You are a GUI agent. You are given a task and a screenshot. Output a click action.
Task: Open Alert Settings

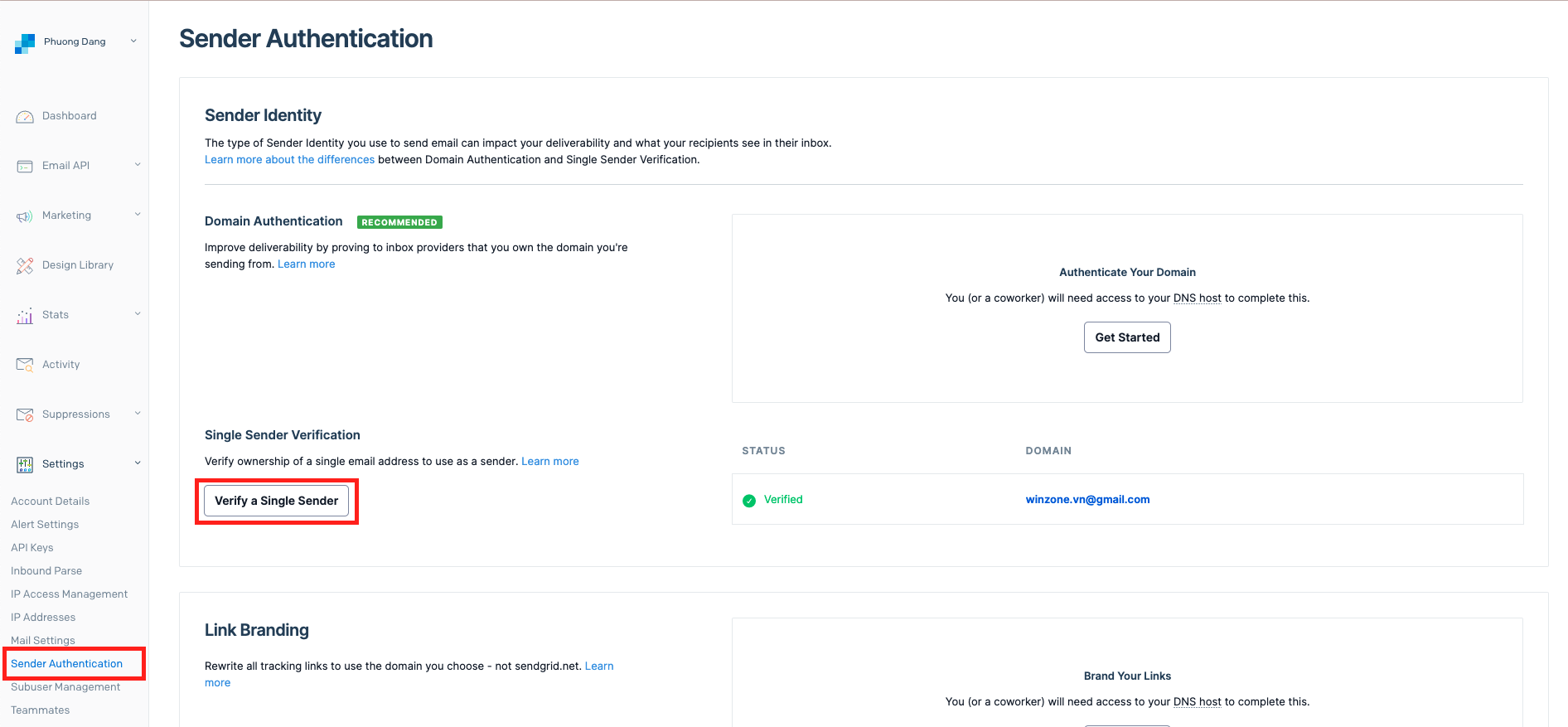[45, 525]
